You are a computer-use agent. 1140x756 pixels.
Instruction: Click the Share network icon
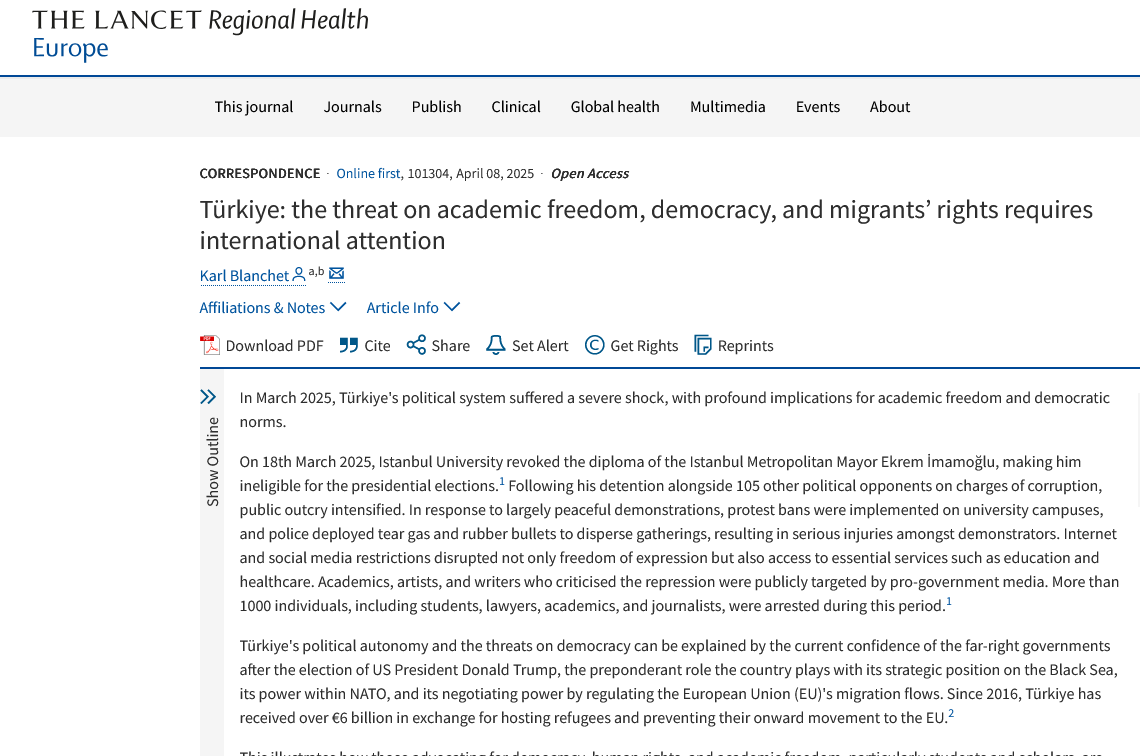pyautogui.click(x=417, y=345)
